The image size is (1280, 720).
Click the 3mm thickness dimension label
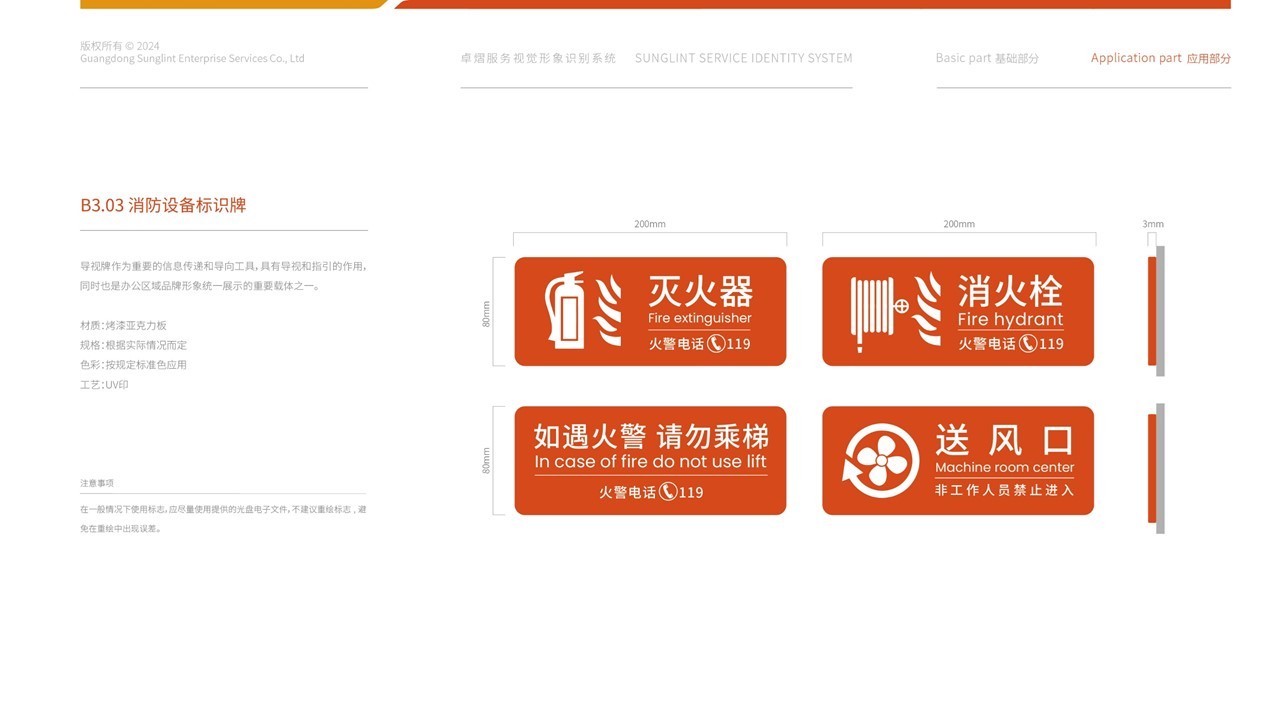point(1150,224)
